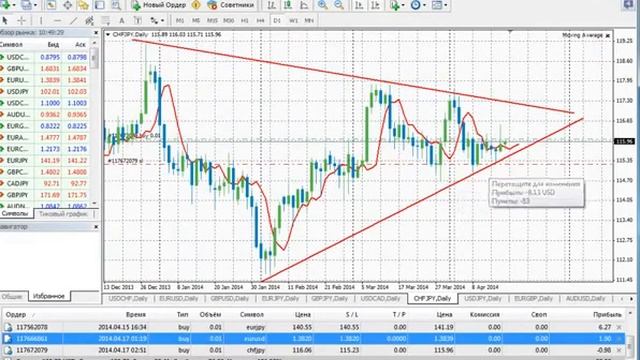Set chart timeframe to H4
640x360 pixels.
point(260,20)
